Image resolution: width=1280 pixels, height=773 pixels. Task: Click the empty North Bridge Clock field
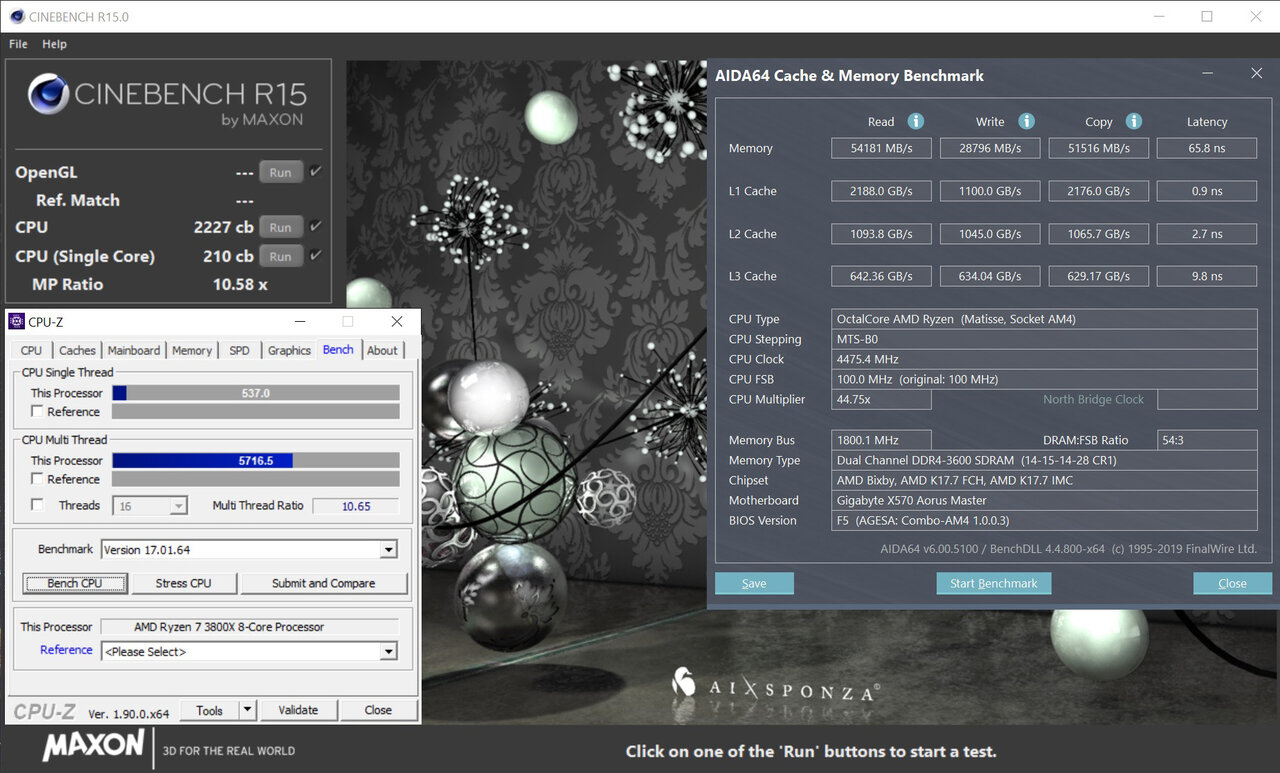point(1207,399)
